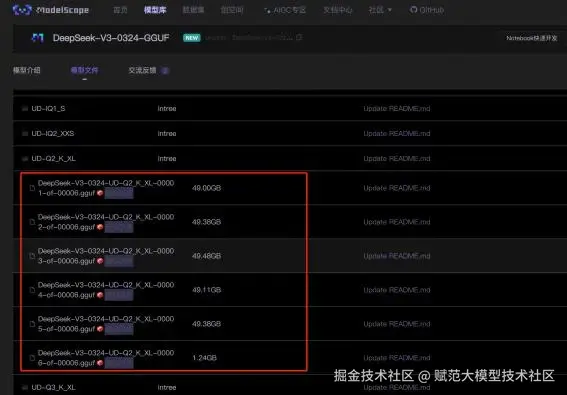Image resolution: width=567 pixels, height=395 pixels.
Task: Open file DeepSeek-V3-0324-UD-Q2_K_XL-00003-of-00006.gguf
Action: click(x=106, y=256)
